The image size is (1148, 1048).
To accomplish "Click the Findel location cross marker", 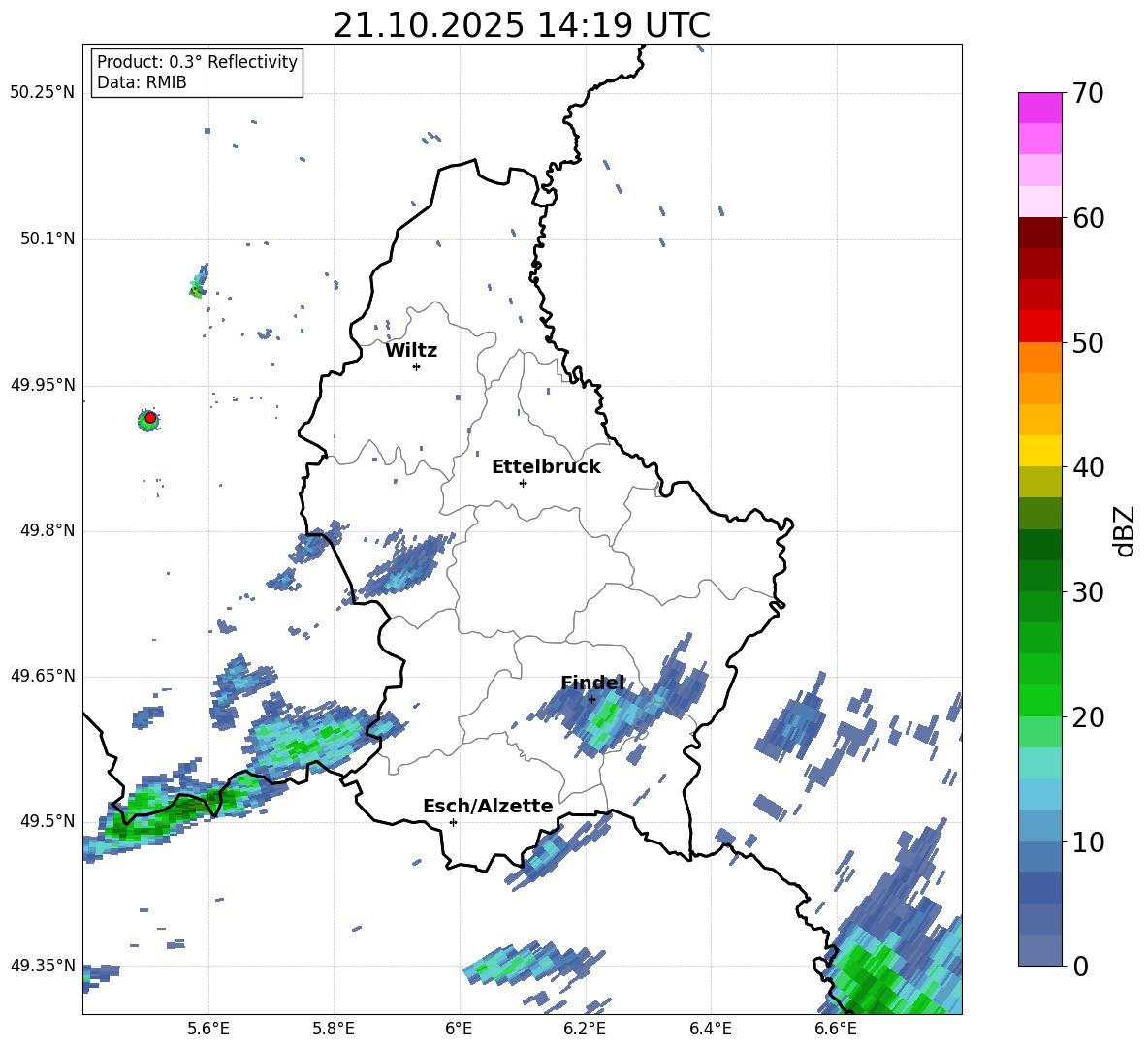I will pos(591,699).
